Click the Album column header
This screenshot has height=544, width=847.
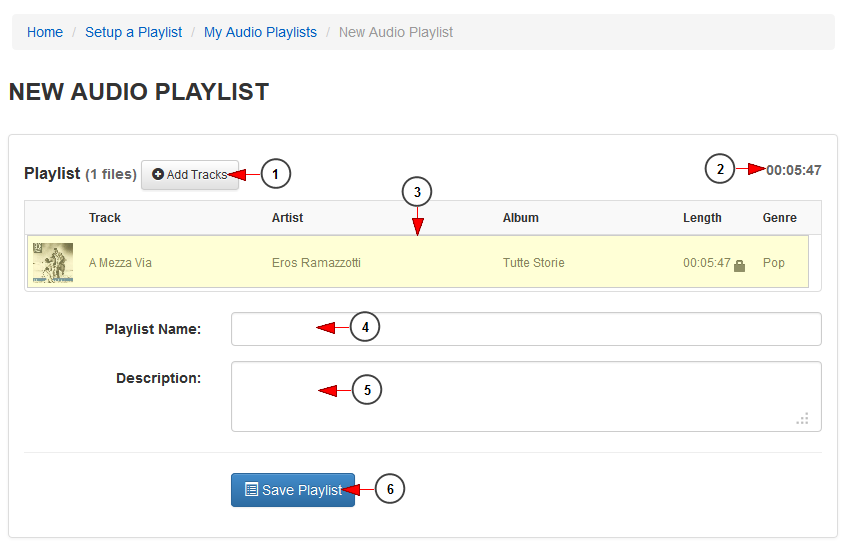click(x=521, y=218)
